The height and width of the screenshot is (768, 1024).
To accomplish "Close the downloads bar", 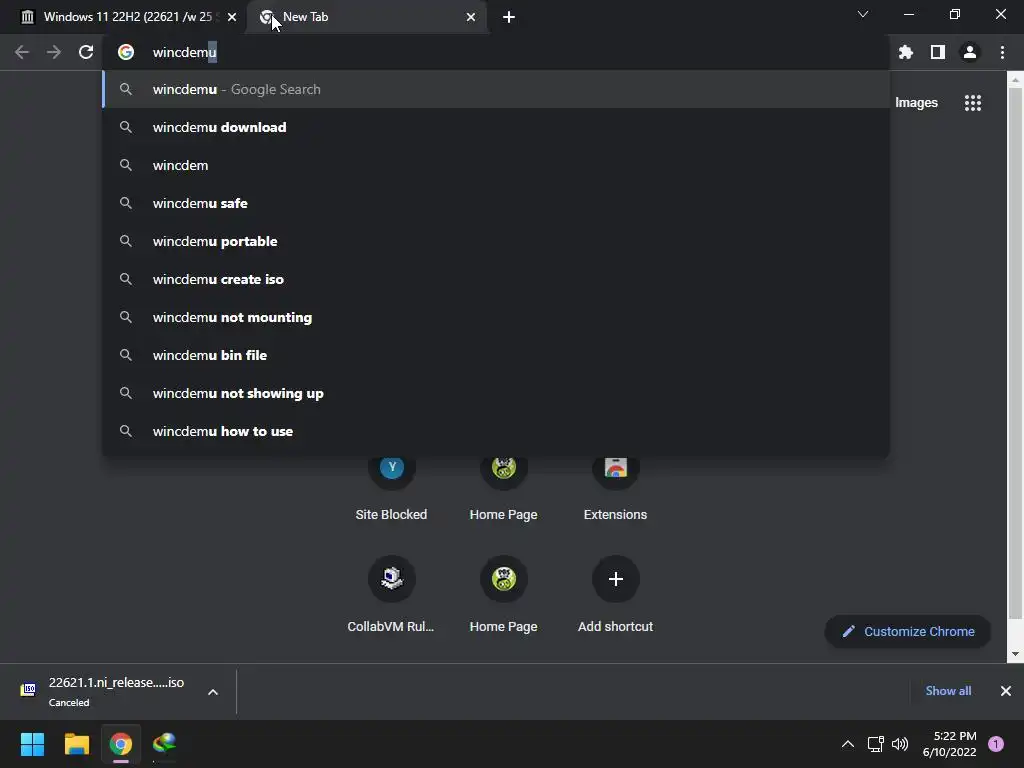I will click(x=1006, y=691).
